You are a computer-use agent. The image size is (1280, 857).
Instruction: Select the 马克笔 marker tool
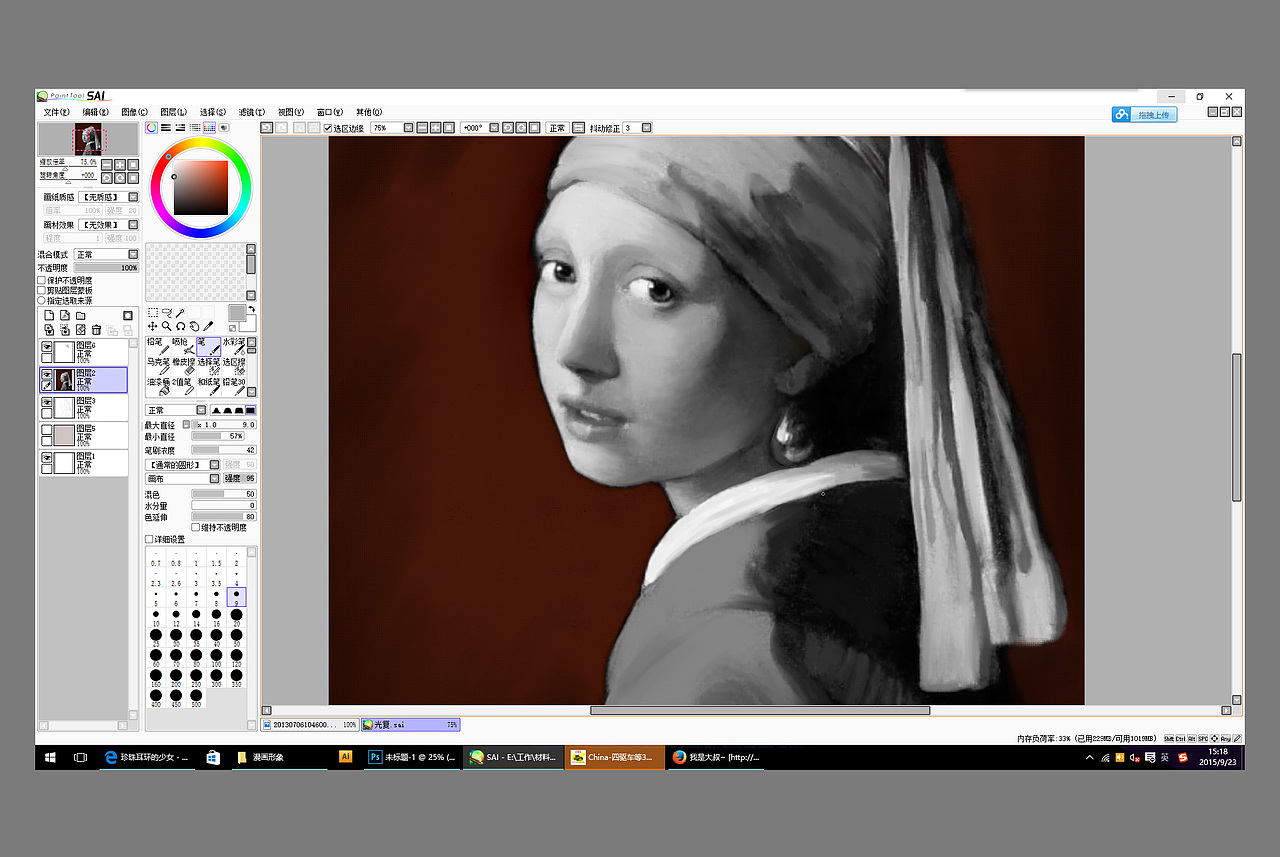(158, 367)
